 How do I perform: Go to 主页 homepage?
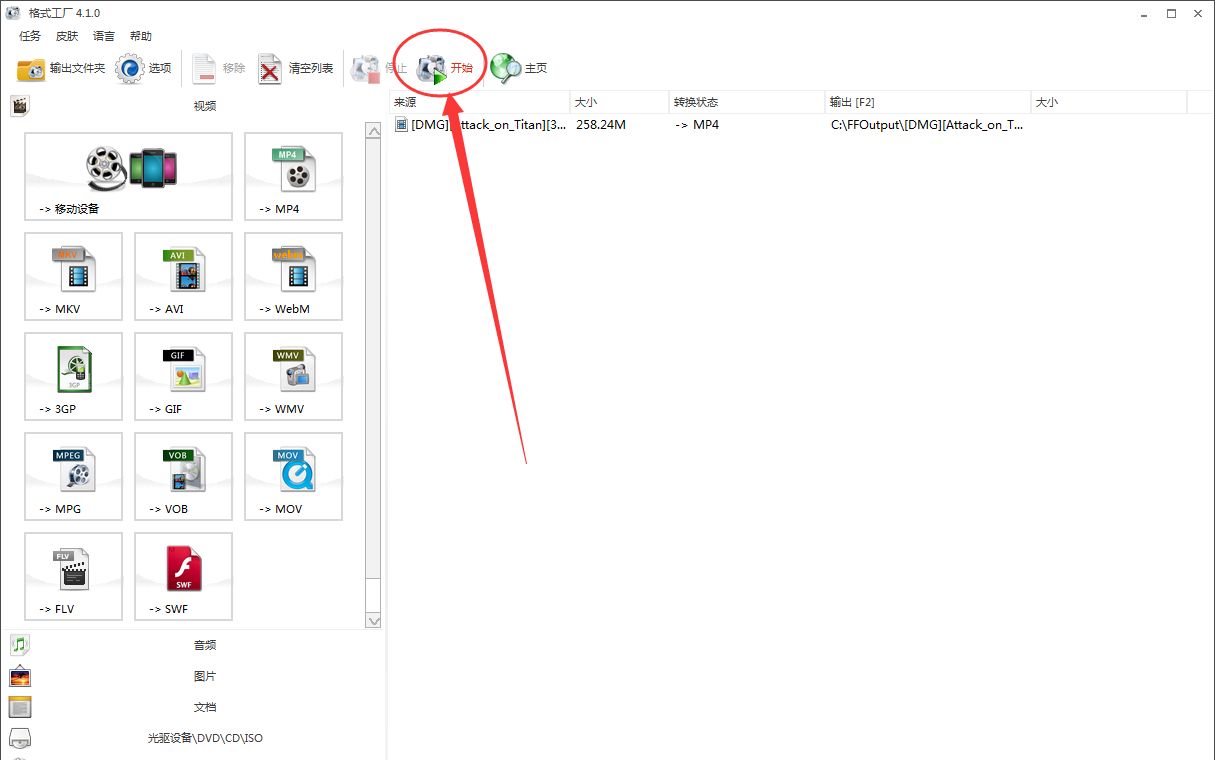pos(520,68)
